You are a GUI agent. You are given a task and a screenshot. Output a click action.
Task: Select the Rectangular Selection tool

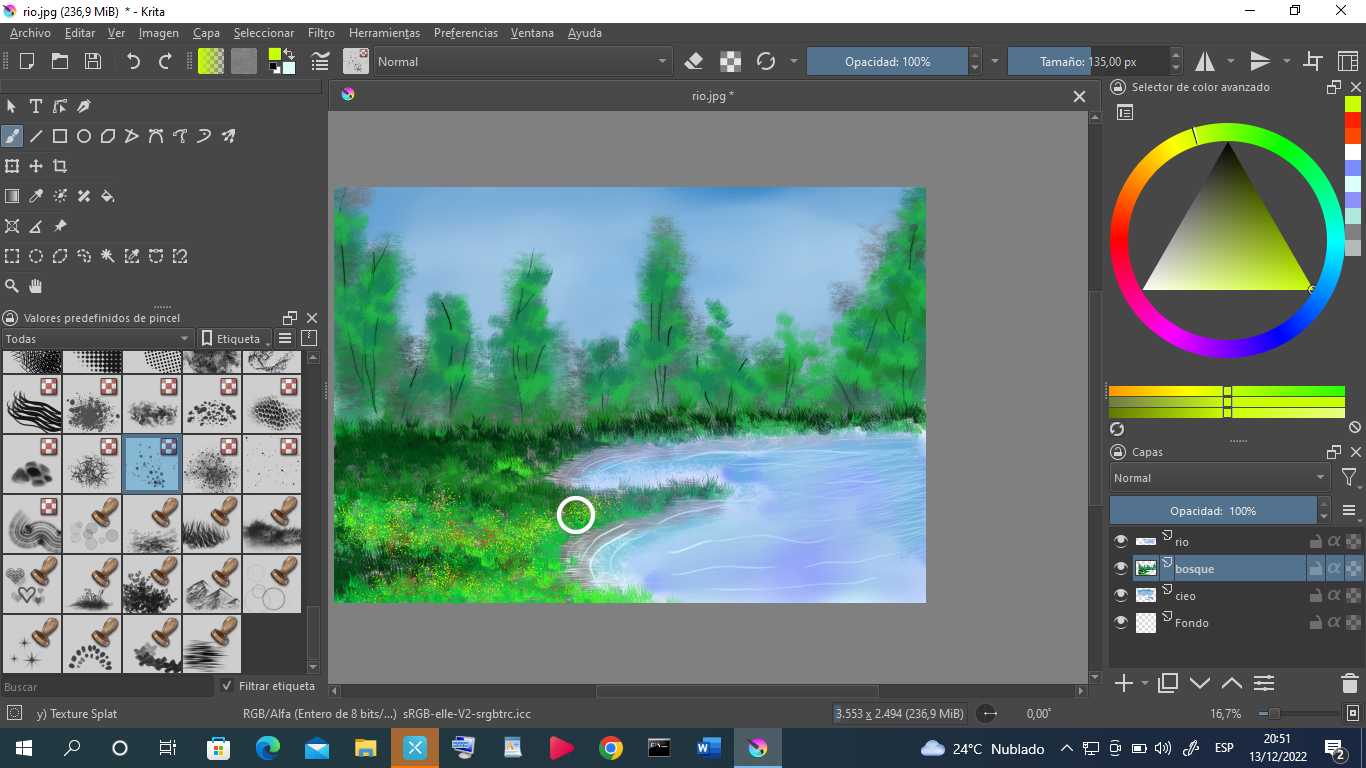[x=12, y=256]
